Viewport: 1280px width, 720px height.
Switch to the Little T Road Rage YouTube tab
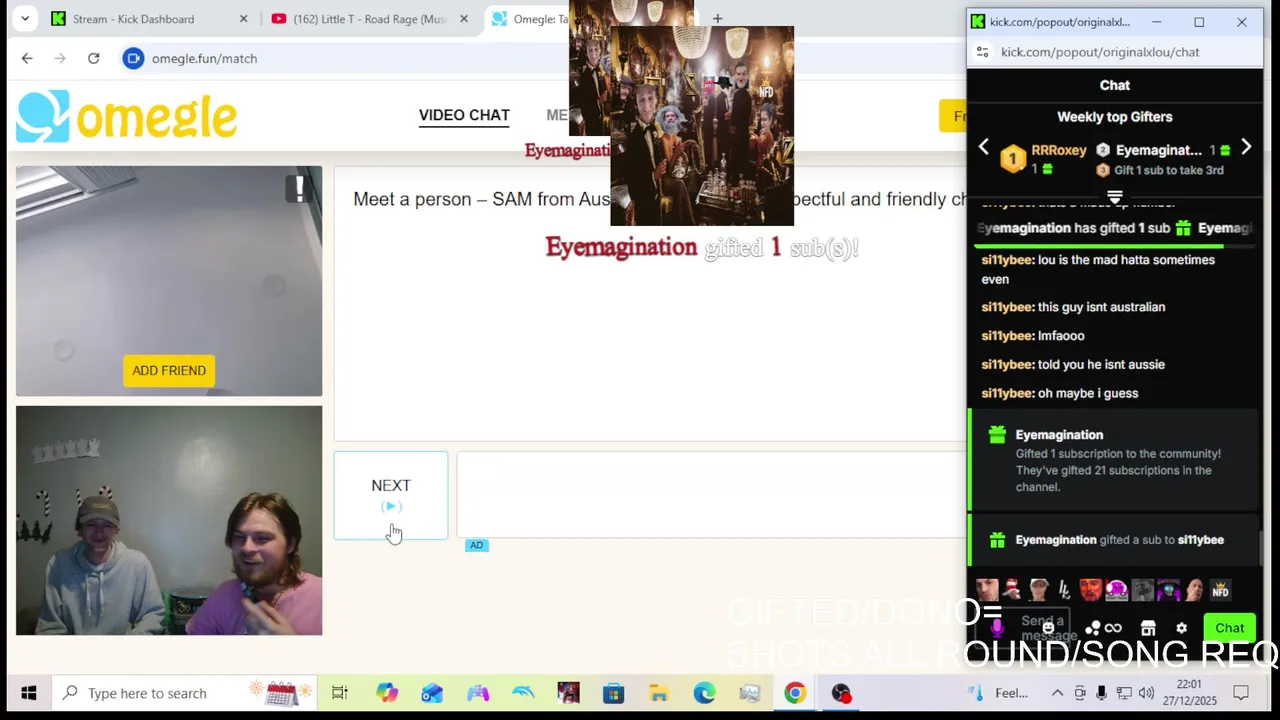click(x=370, y=18)
